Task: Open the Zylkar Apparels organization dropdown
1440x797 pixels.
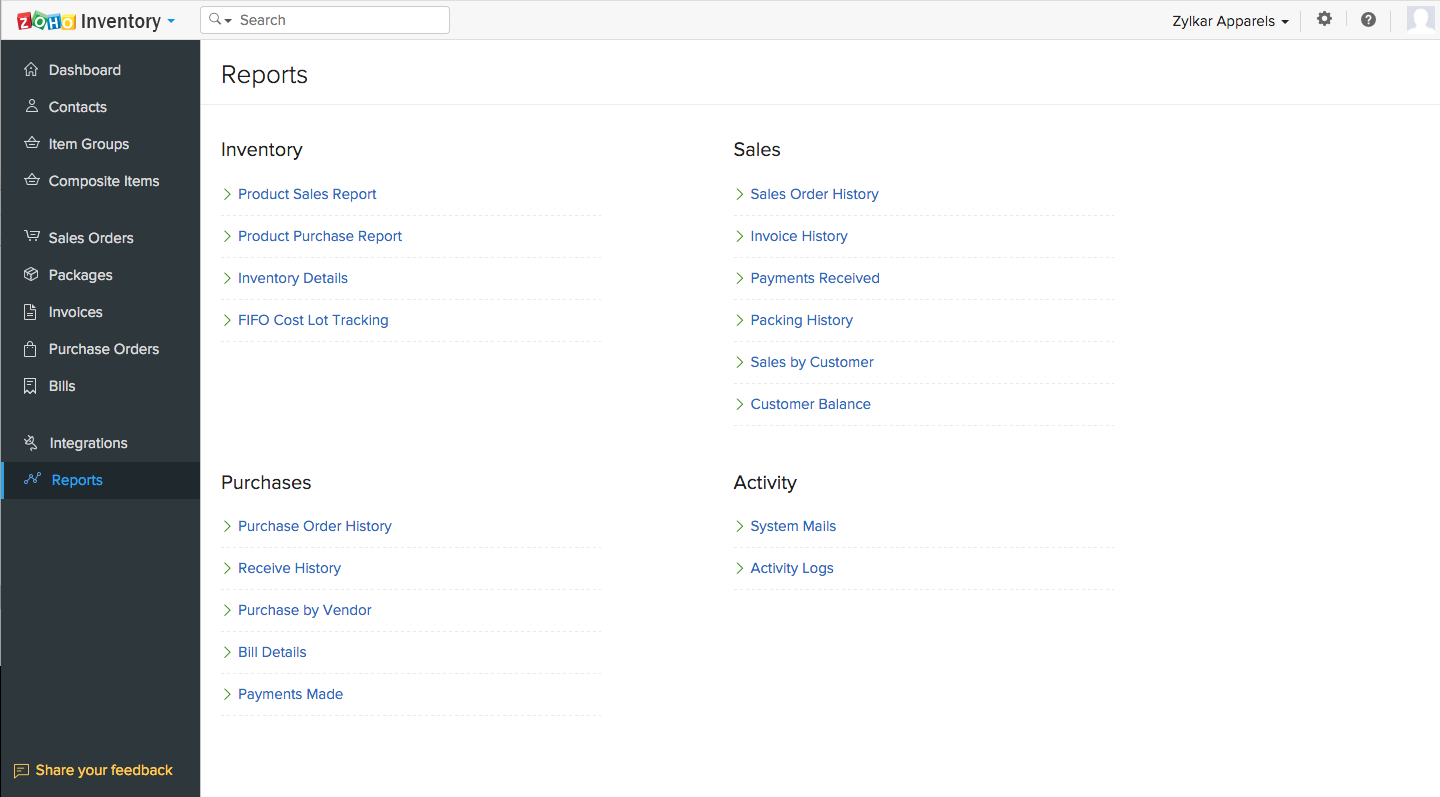Action: pos(1229,20)
